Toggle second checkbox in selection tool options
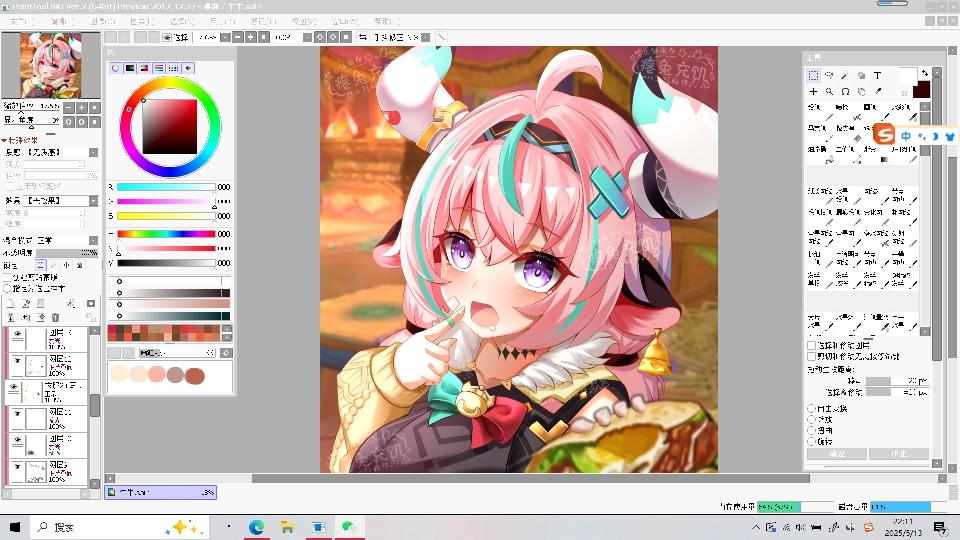The height and width of the screenshot is (540, 960). tap(811, 356)
